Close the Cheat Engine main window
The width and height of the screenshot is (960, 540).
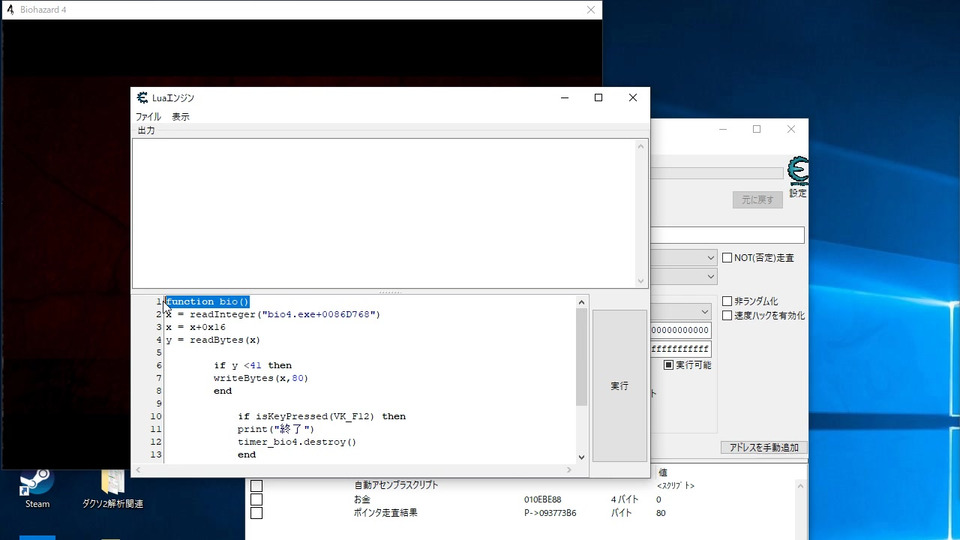click(791, 129)
